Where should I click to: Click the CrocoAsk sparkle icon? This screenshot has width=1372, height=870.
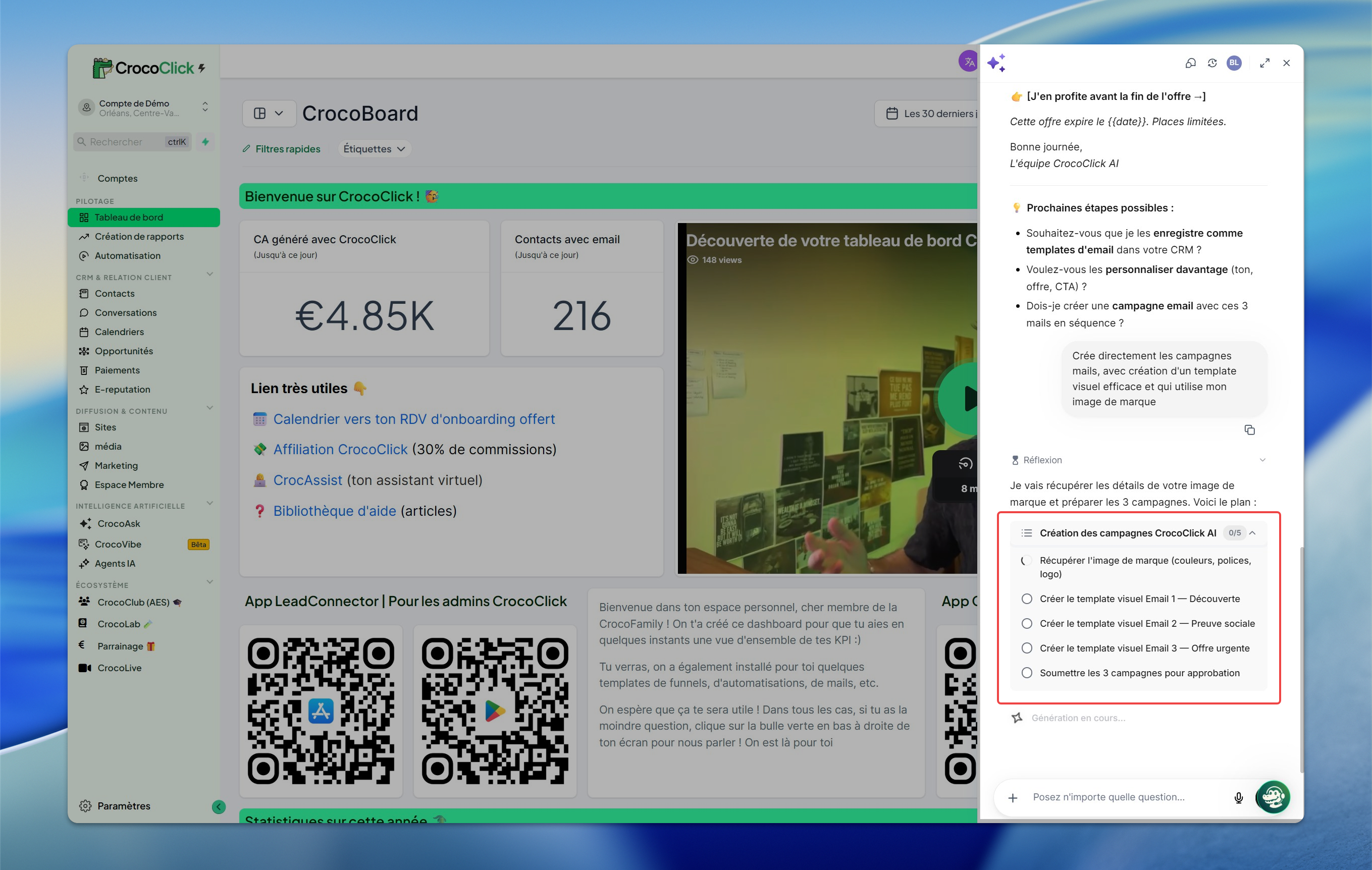[x=85, y=524]
